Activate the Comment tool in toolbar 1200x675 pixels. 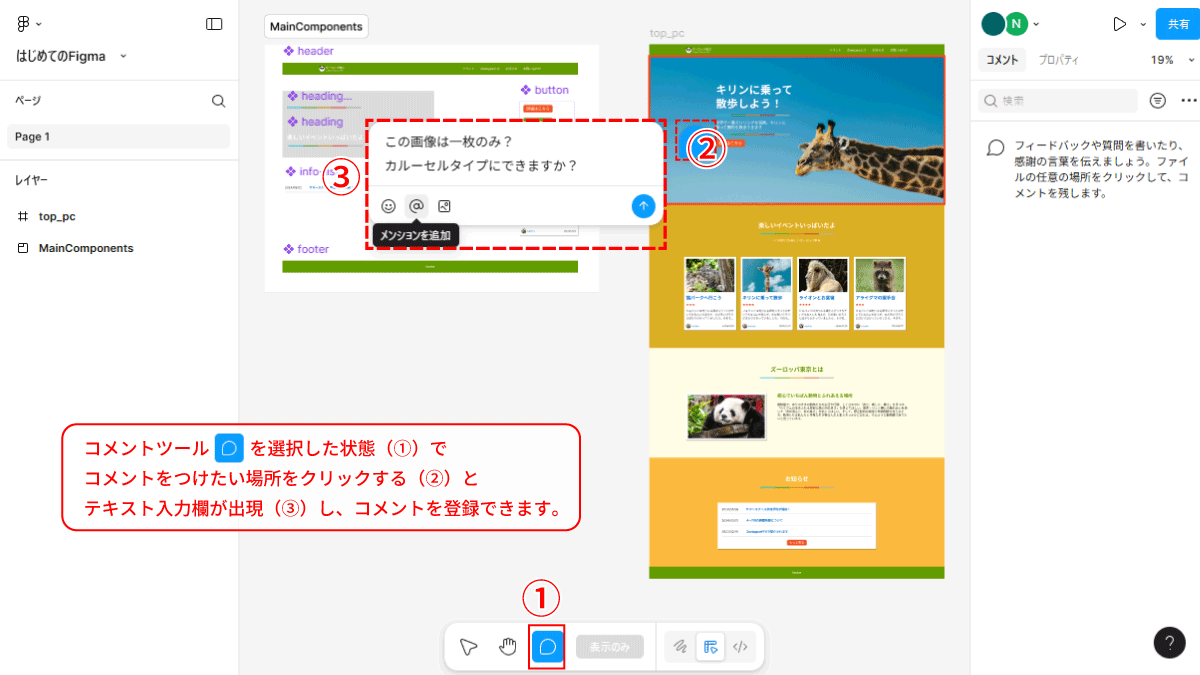547,646
